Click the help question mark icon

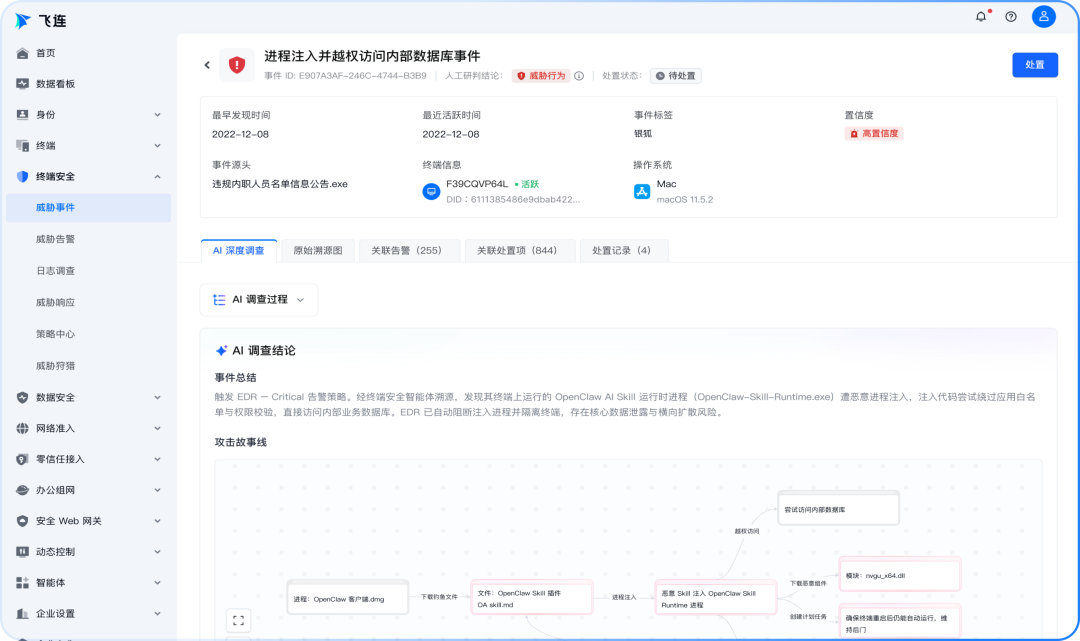[1010, 17]
